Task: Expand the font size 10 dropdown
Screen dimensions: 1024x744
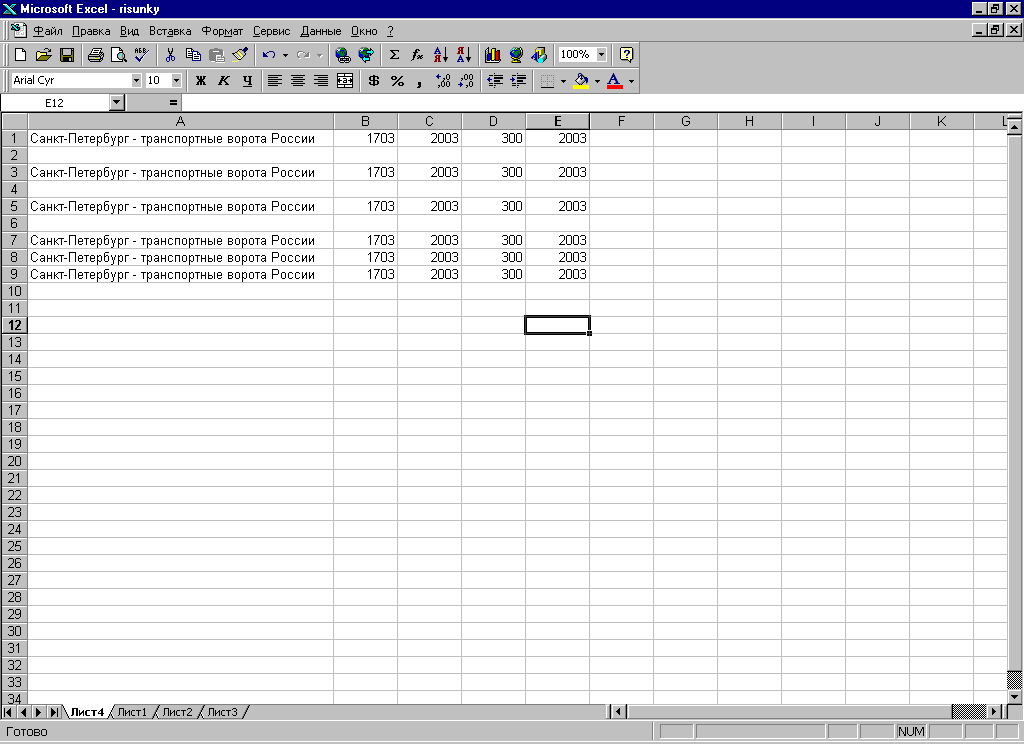Action: click(176, 80)
